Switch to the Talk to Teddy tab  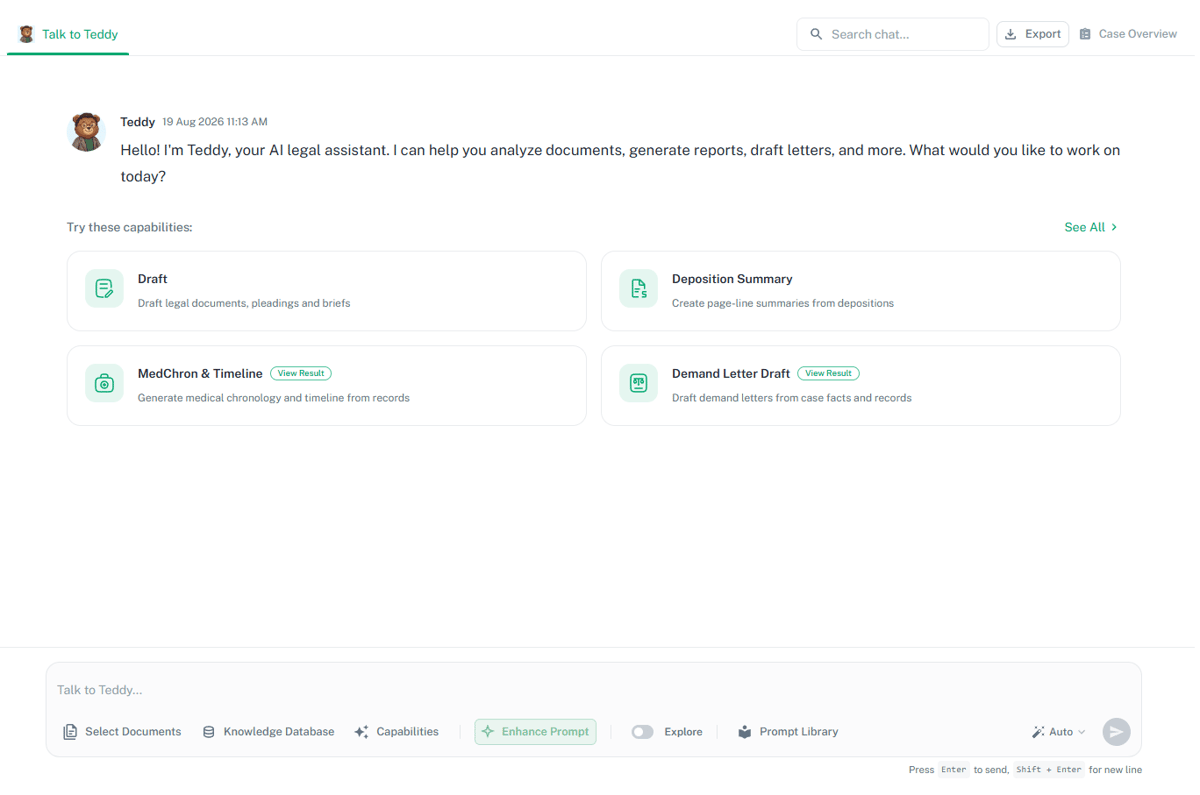pyautogui.click(x=68, y=34)
